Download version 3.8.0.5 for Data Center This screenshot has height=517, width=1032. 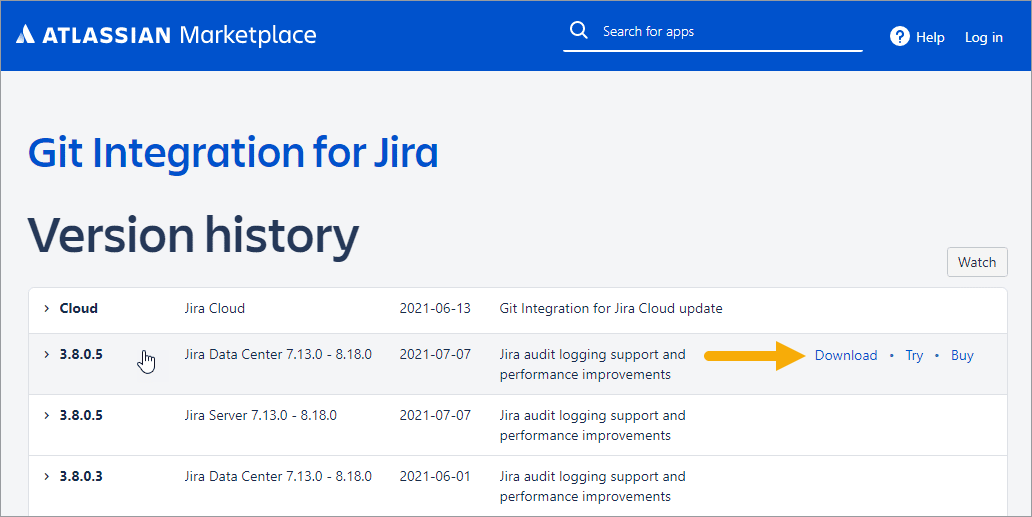(845, 355)
